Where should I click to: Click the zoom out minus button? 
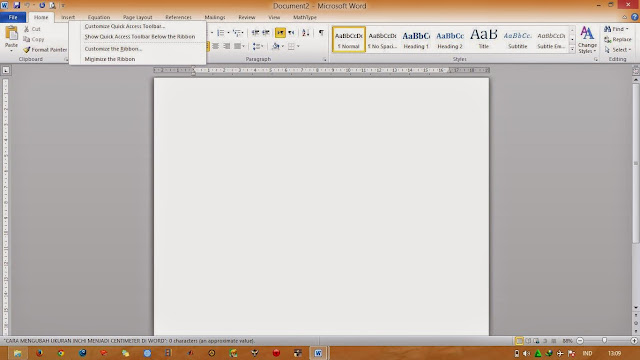580,340
